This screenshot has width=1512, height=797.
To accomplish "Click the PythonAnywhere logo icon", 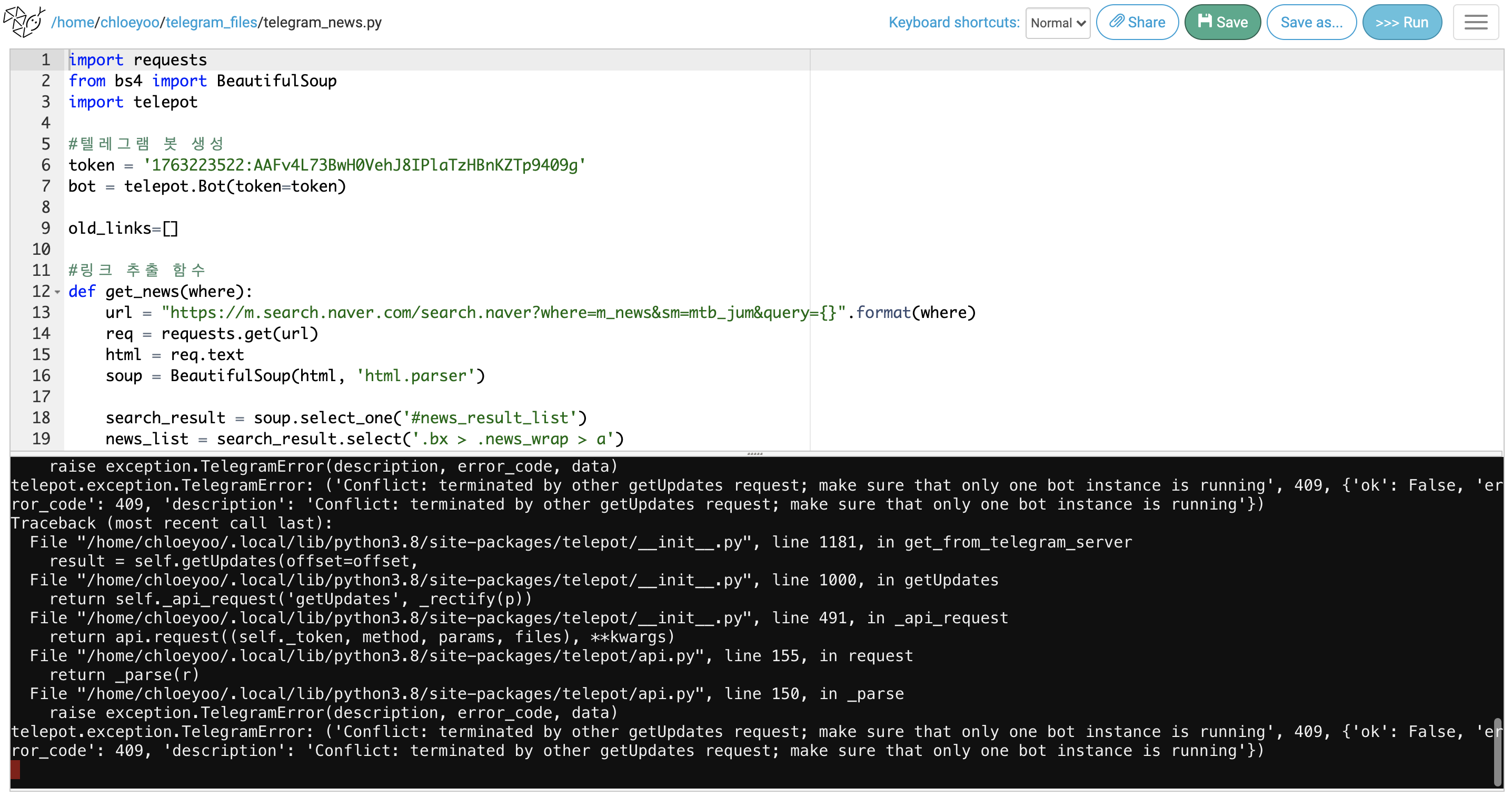I will [x=25, y=22].
